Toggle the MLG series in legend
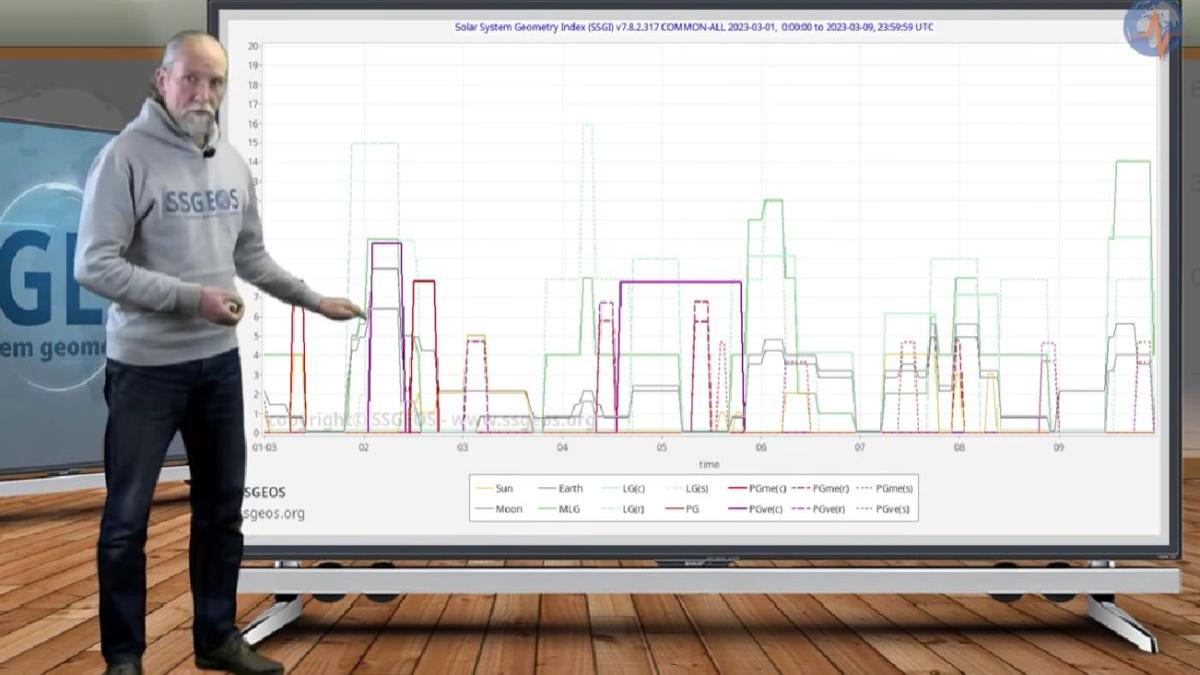 559,509
